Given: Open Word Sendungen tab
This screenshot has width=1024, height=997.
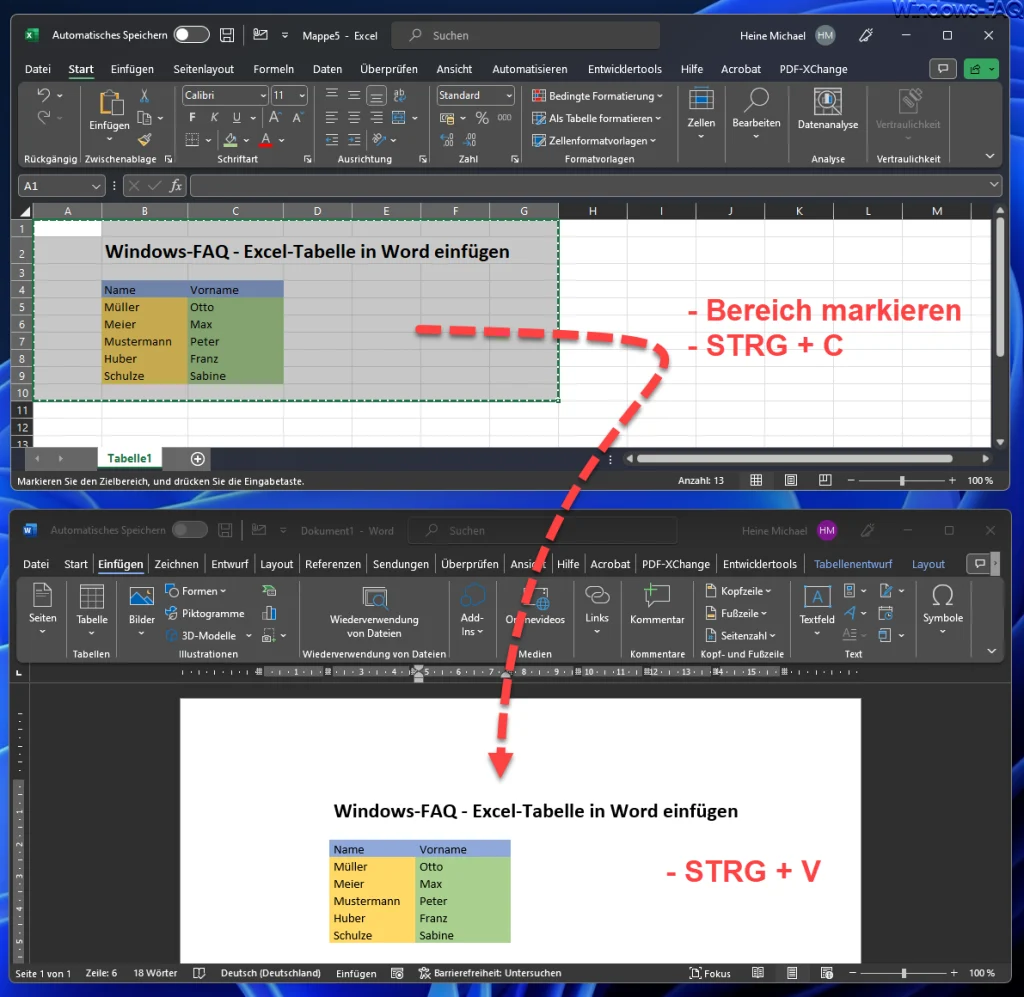Looking at the screenshot, I should pyautogui.click(x=400, y=564).
